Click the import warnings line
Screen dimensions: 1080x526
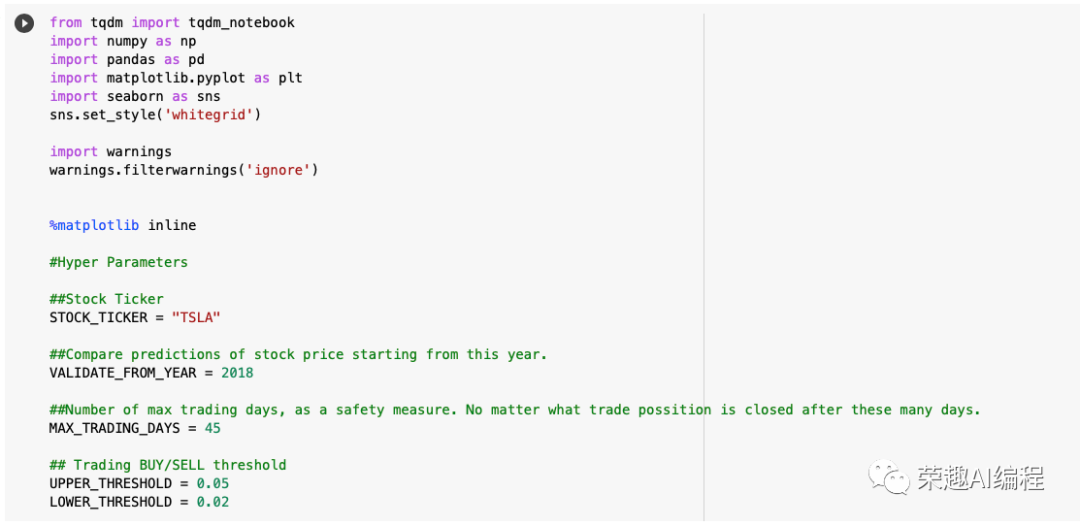pyautogui.click(x=110, y=151)
